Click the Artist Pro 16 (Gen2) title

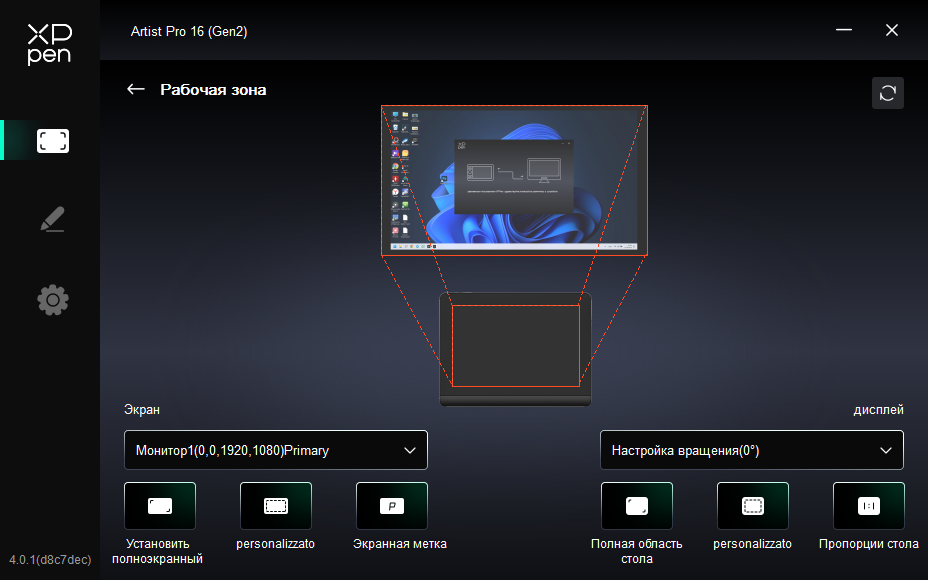(x=189, y=31)
